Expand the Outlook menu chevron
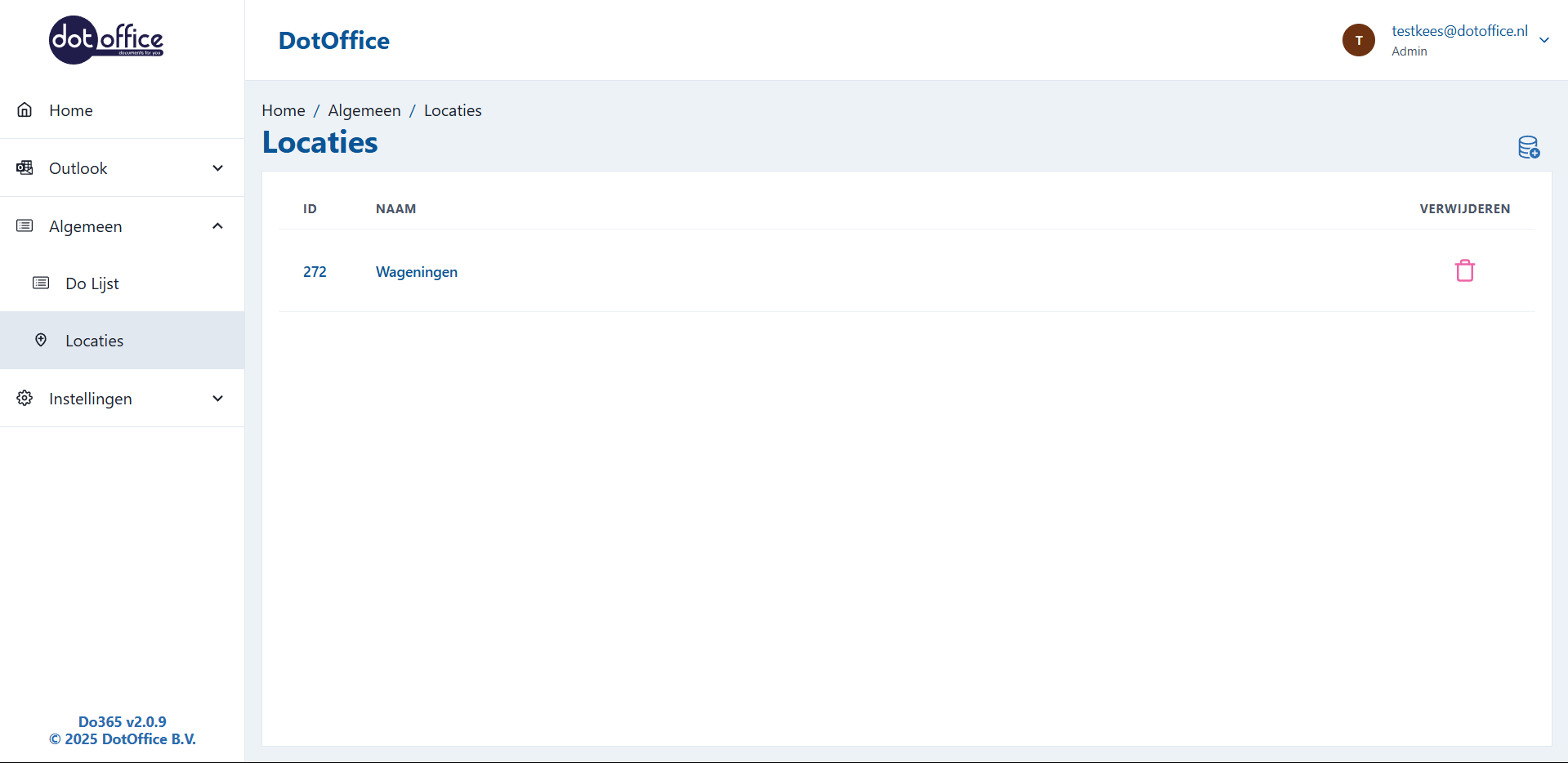The width and height of the screenshot is (1568, 763). click(x=217, y=168)
